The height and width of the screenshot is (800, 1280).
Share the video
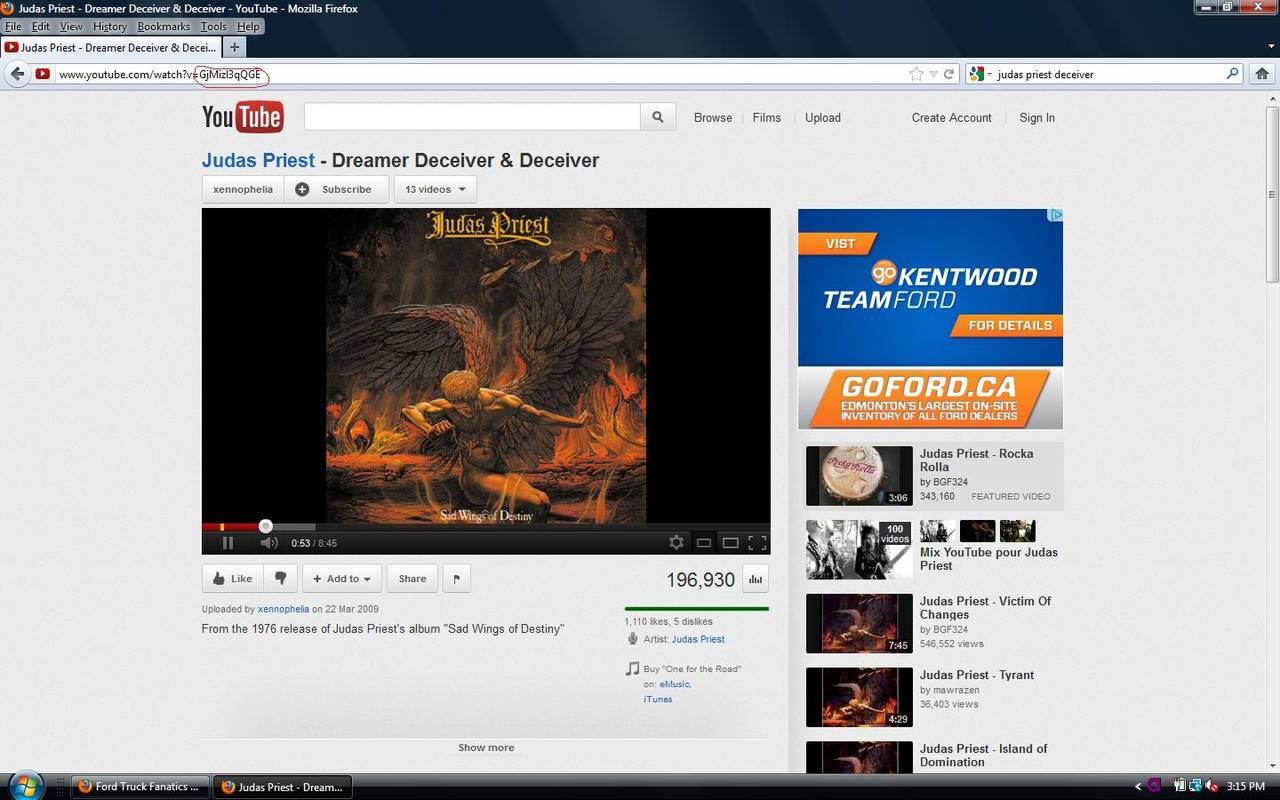click(412, 578)
